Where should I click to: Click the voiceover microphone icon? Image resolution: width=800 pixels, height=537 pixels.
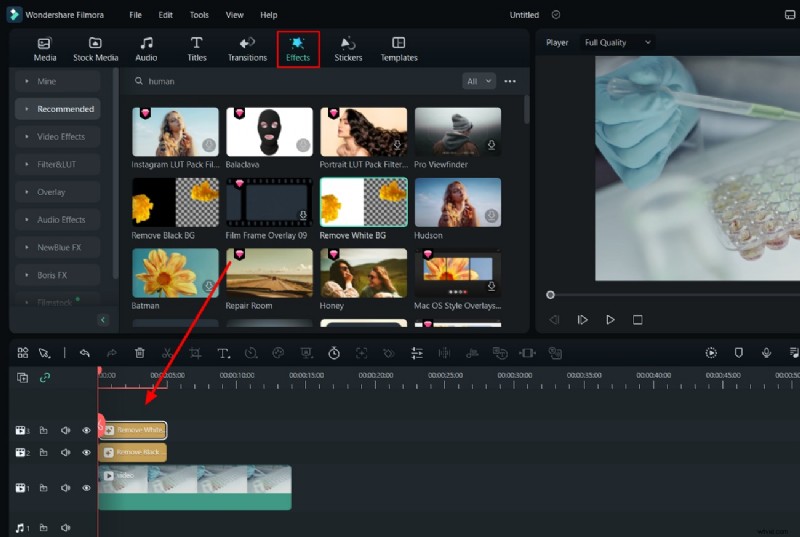[766, 353]
